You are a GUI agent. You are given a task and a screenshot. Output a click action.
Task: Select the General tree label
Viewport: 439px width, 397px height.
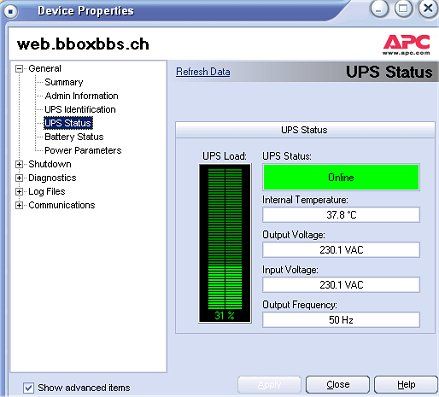pos(45,69)
